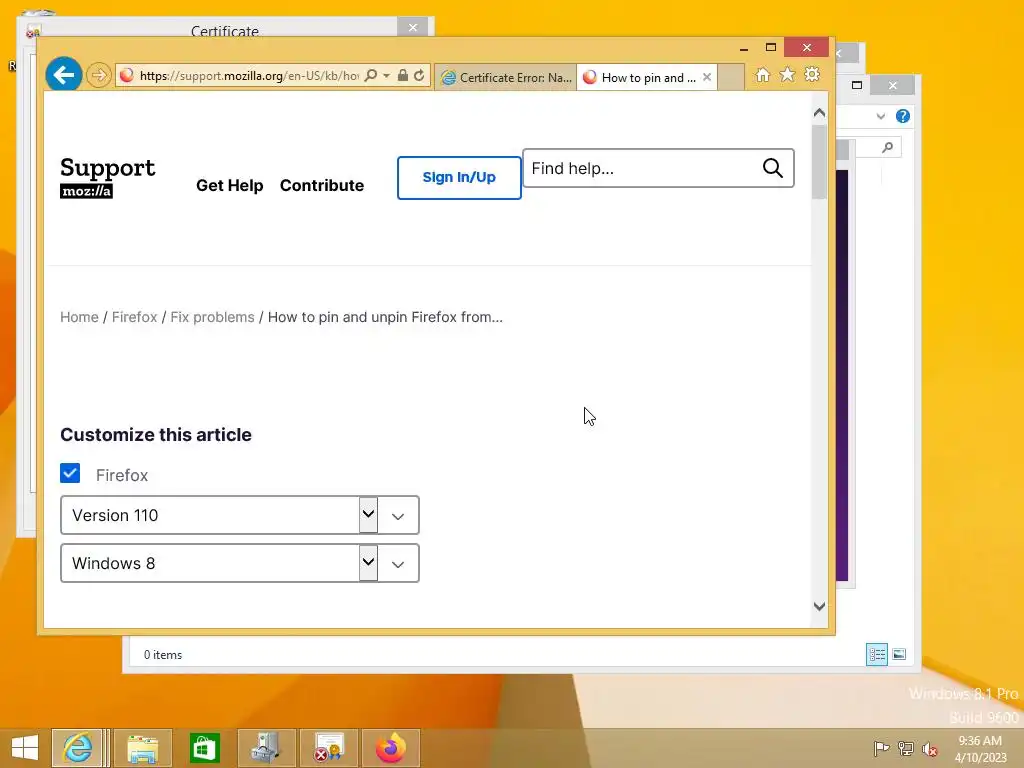Select the 'How to pin and...' tab

click(x=639, y=78)
